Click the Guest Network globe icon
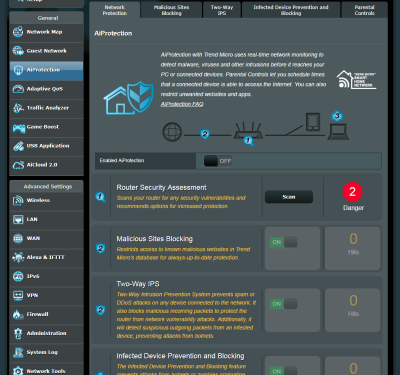 pos(18,51)
